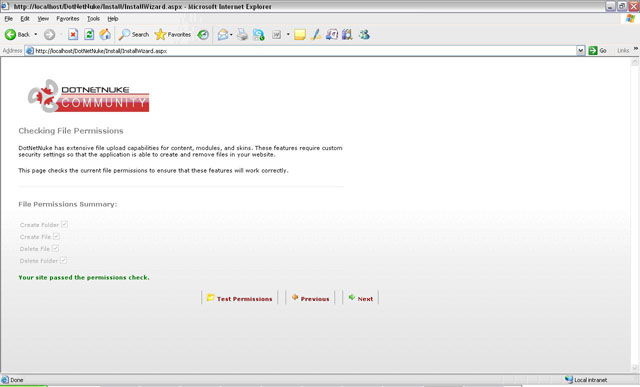The image size is (640, 387).
Task: Click the Mail envelope icon
Action: pyautogui.click(x=222, y=35)
